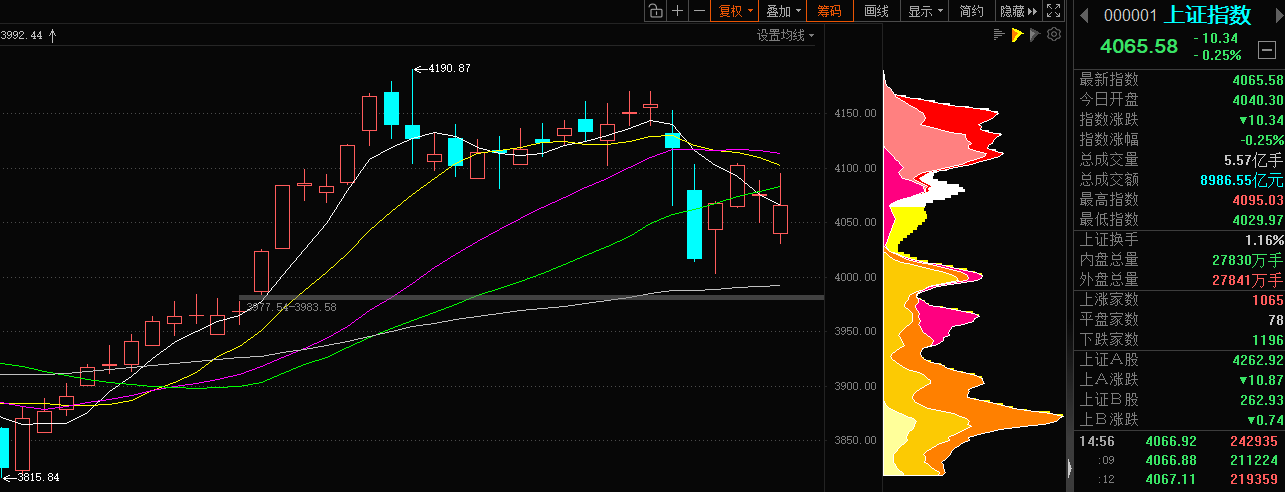
Task: Click the 4190.87 high price marker
Action: pos(448,68)
